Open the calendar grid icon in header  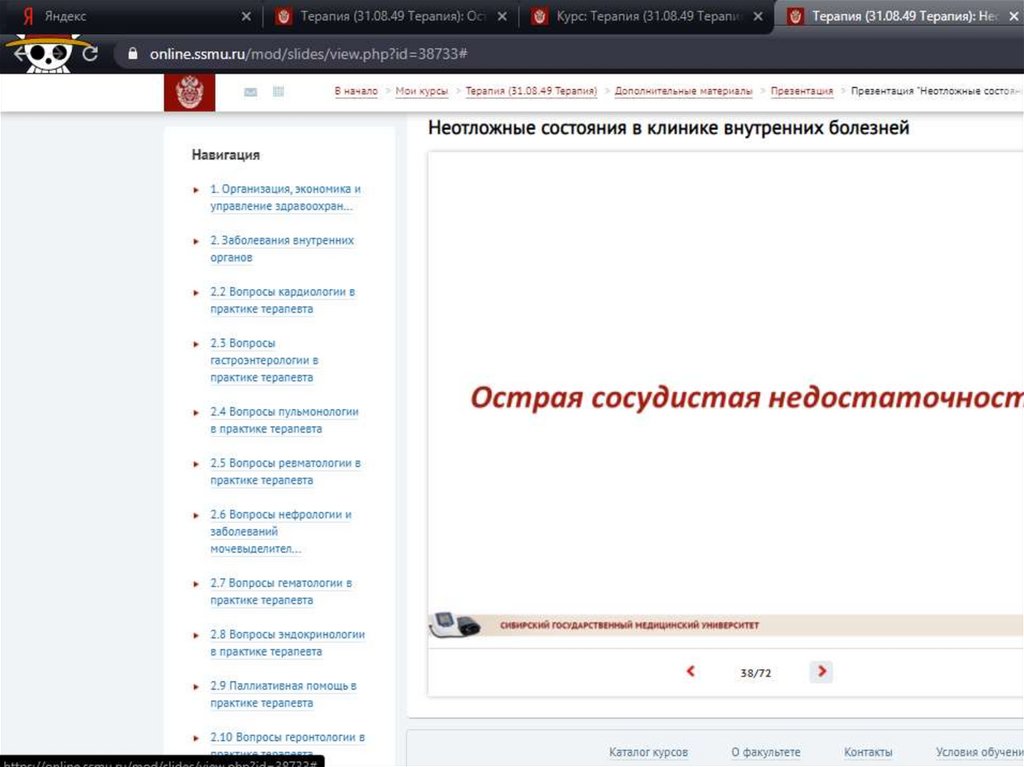pyautogui.click(x=279, y=92)
